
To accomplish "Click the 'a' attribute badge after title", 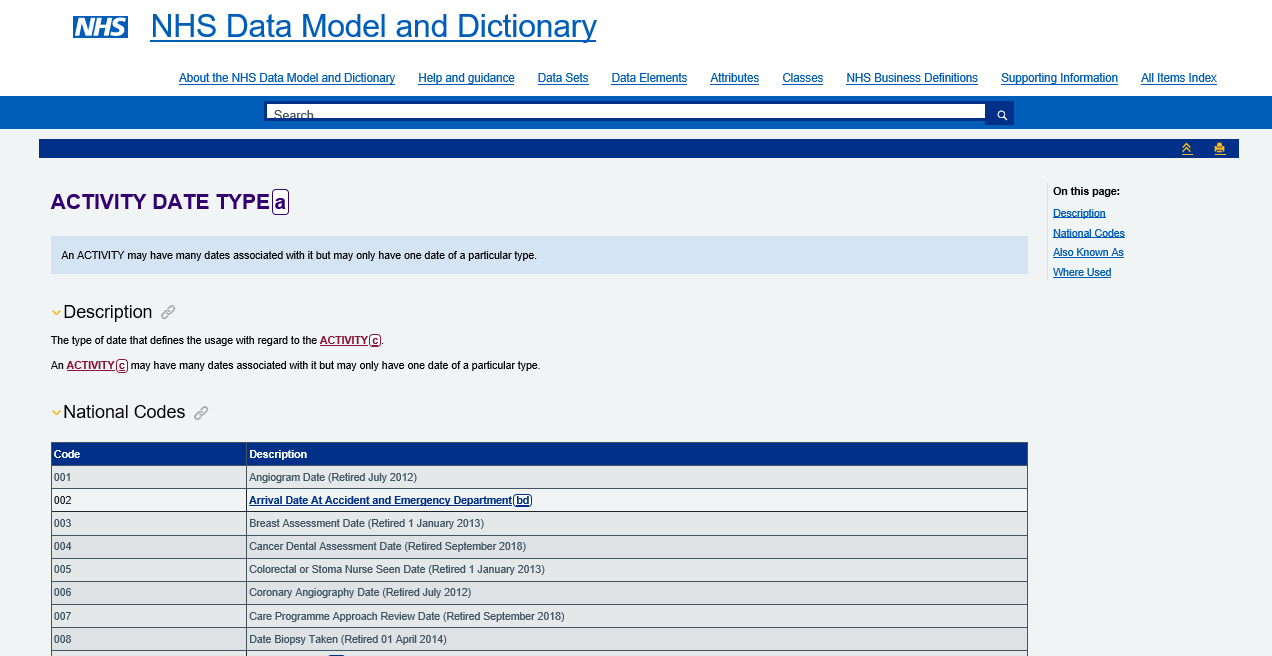I will [x=281, y=202].
